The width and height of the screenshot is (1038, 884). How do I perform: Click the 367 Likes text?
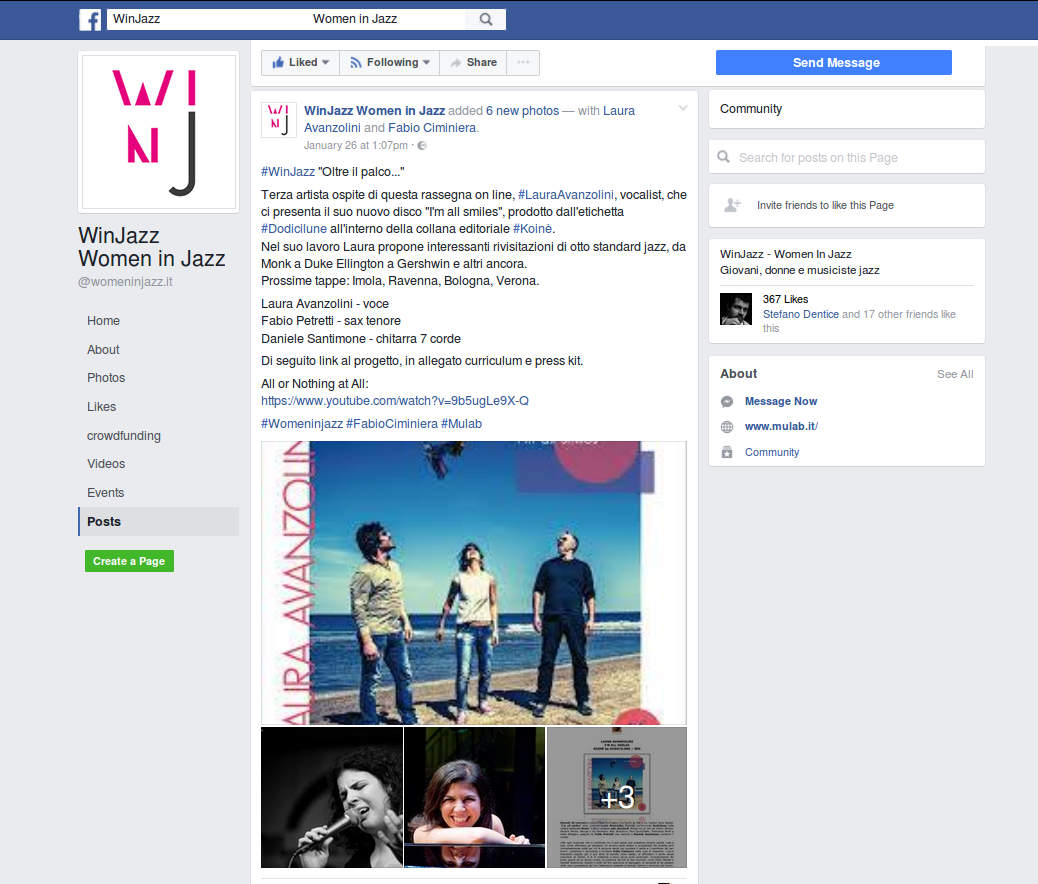tap(785, 299)
